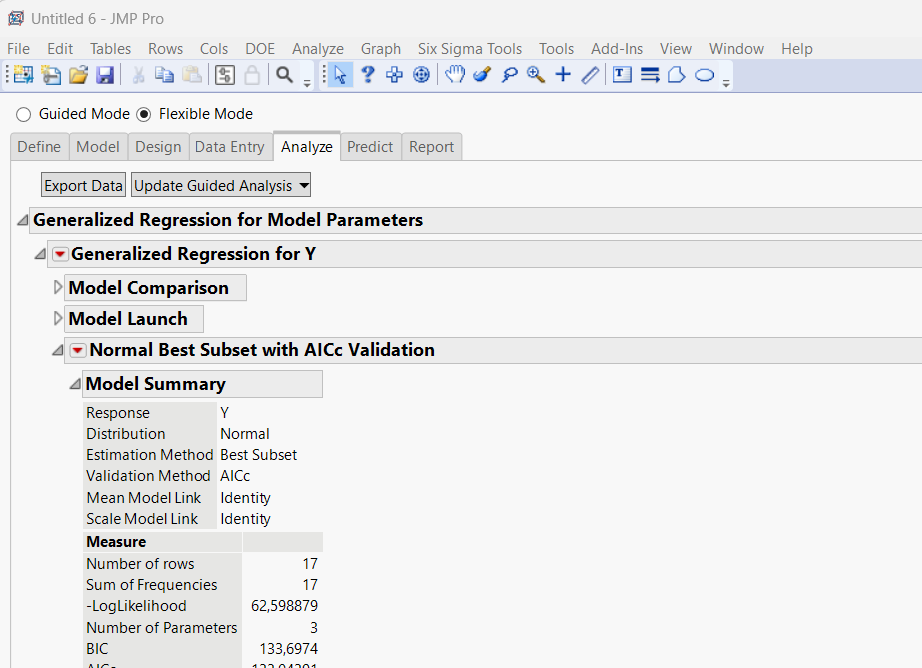Expand the Model Comparison section
Viewport: 922px width, 668px height.
pyautogui.click(x=58, y=287)
